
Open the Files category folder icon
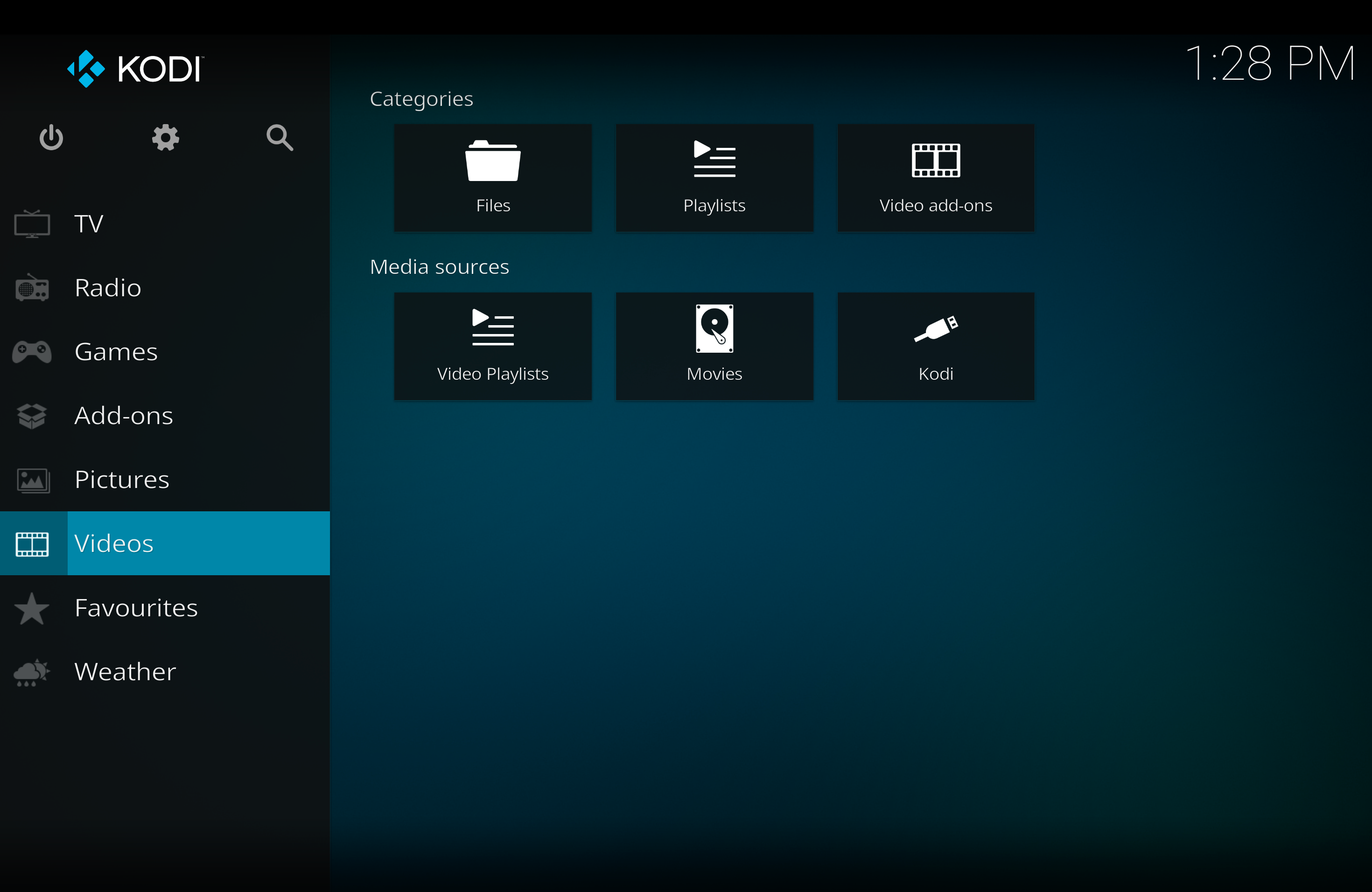(x=493, y=161)
